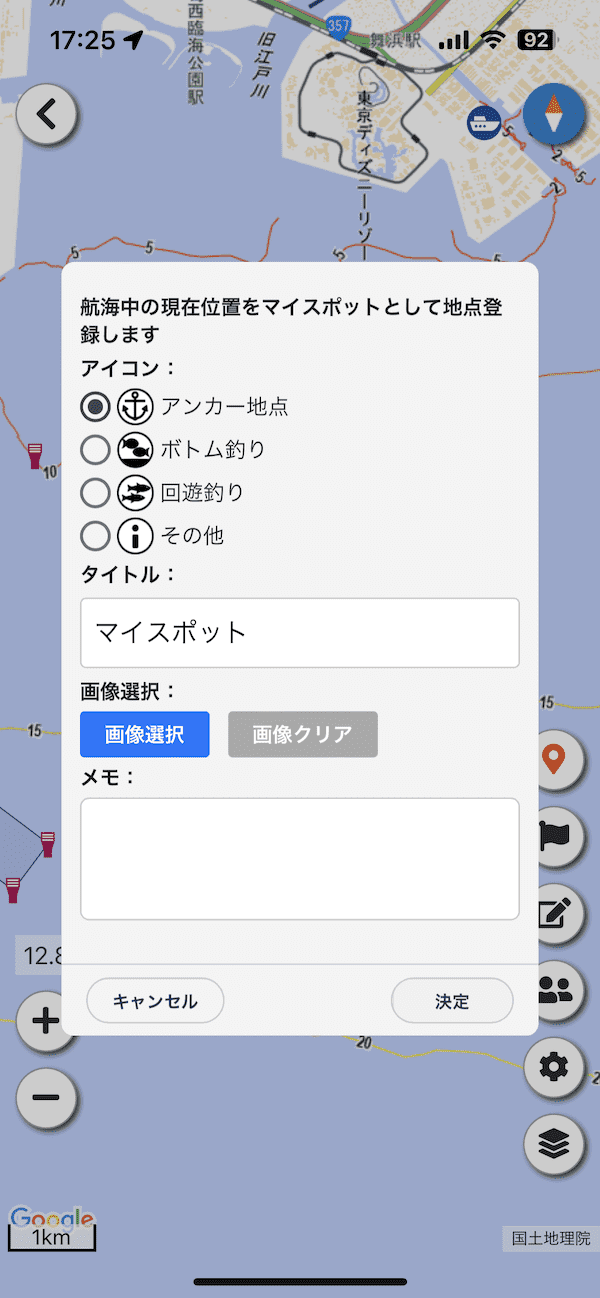Screen dimensions: 600x1298
Task: Select the ボトム釣り radio option
Action: 96,450
